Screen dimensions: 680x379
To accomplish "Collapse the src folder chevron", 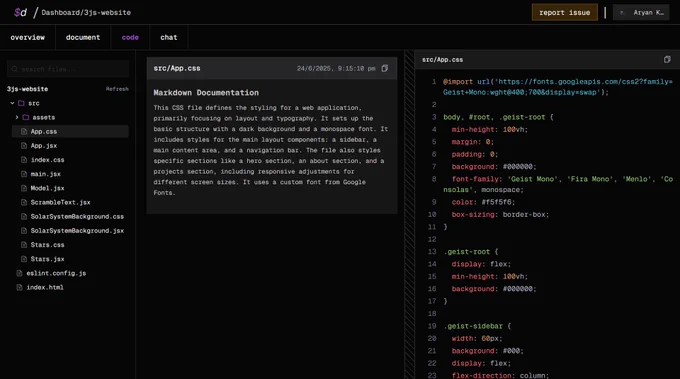I will click(12, 103).
